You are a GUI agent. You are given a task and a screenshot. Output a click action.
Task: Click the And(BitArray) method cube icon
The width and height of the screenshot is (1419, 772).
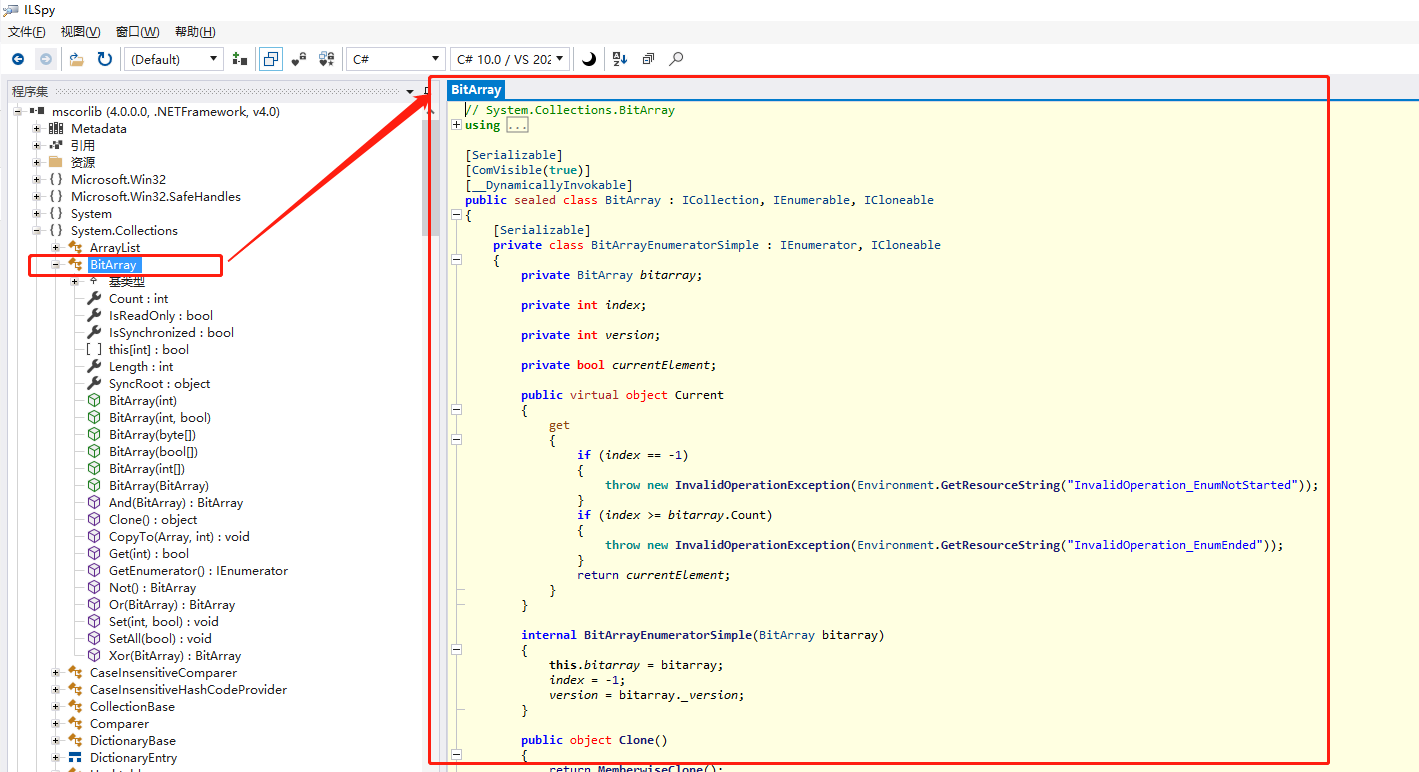pyautogui.click(x=94, y=502)
